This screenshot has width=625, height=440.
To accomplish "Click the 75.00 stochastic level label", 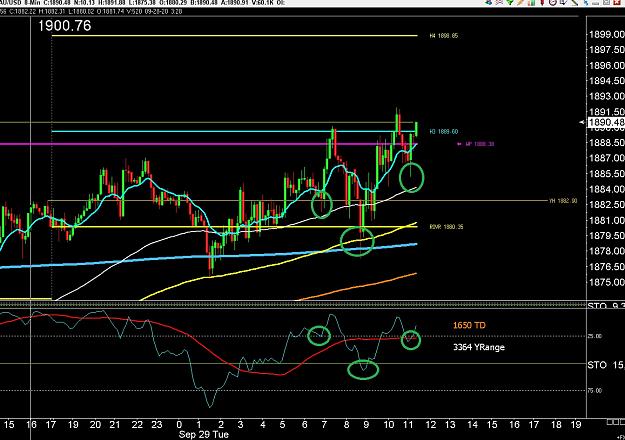I will pyautogui.click(x=595, y=391).
